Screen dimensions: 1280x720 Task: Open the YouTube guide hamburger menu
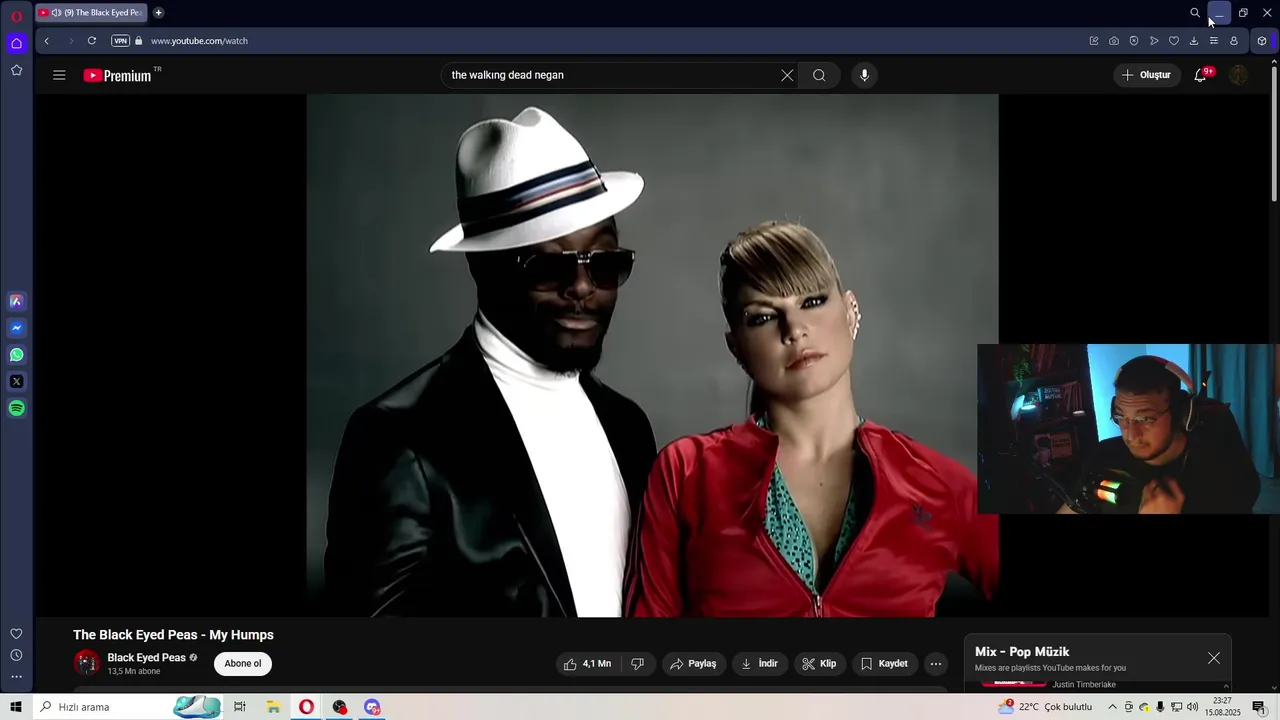coord(59,75)
